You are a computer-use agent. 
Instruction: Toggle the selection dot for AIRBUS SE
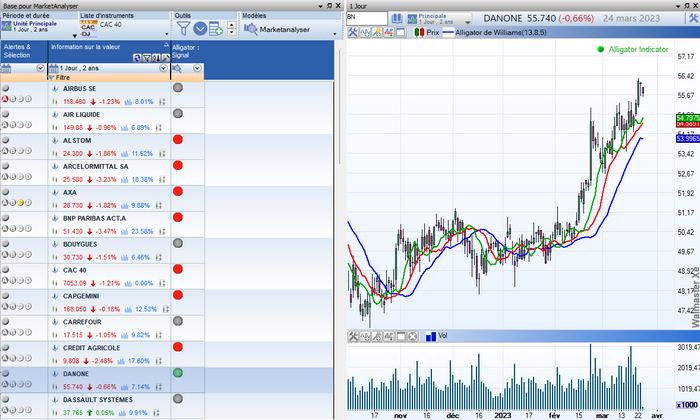(x=5, y=88)
